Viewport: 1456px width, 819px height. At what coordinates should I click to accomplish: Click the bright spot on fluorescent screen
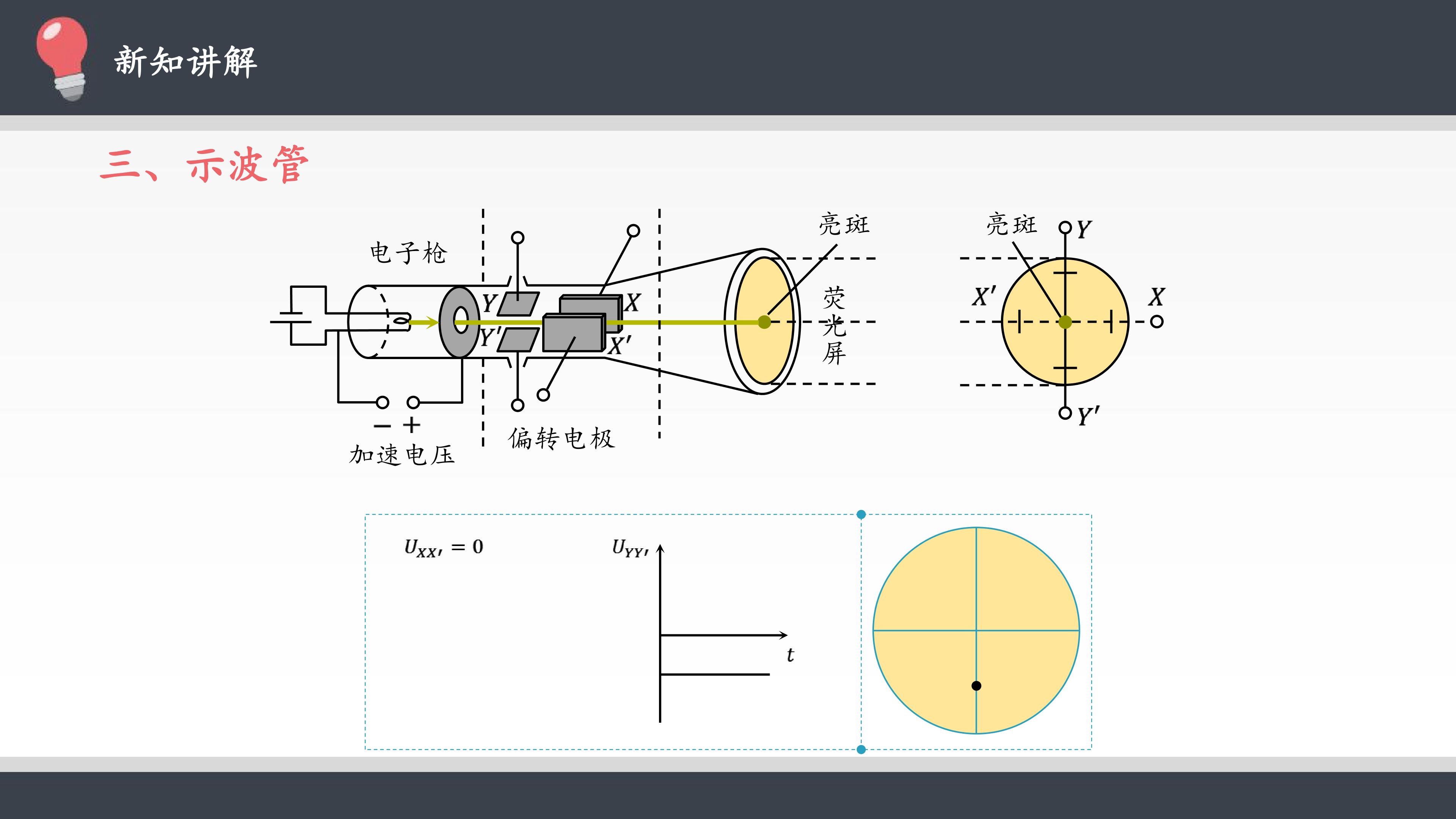(x=764, y=322)
